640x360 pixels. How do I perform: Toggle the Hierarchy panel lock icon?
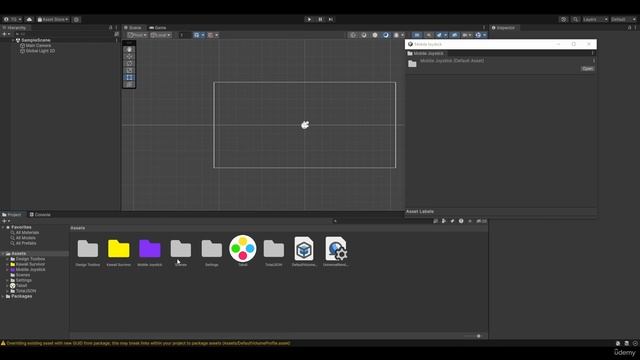[x=110, y=28]
